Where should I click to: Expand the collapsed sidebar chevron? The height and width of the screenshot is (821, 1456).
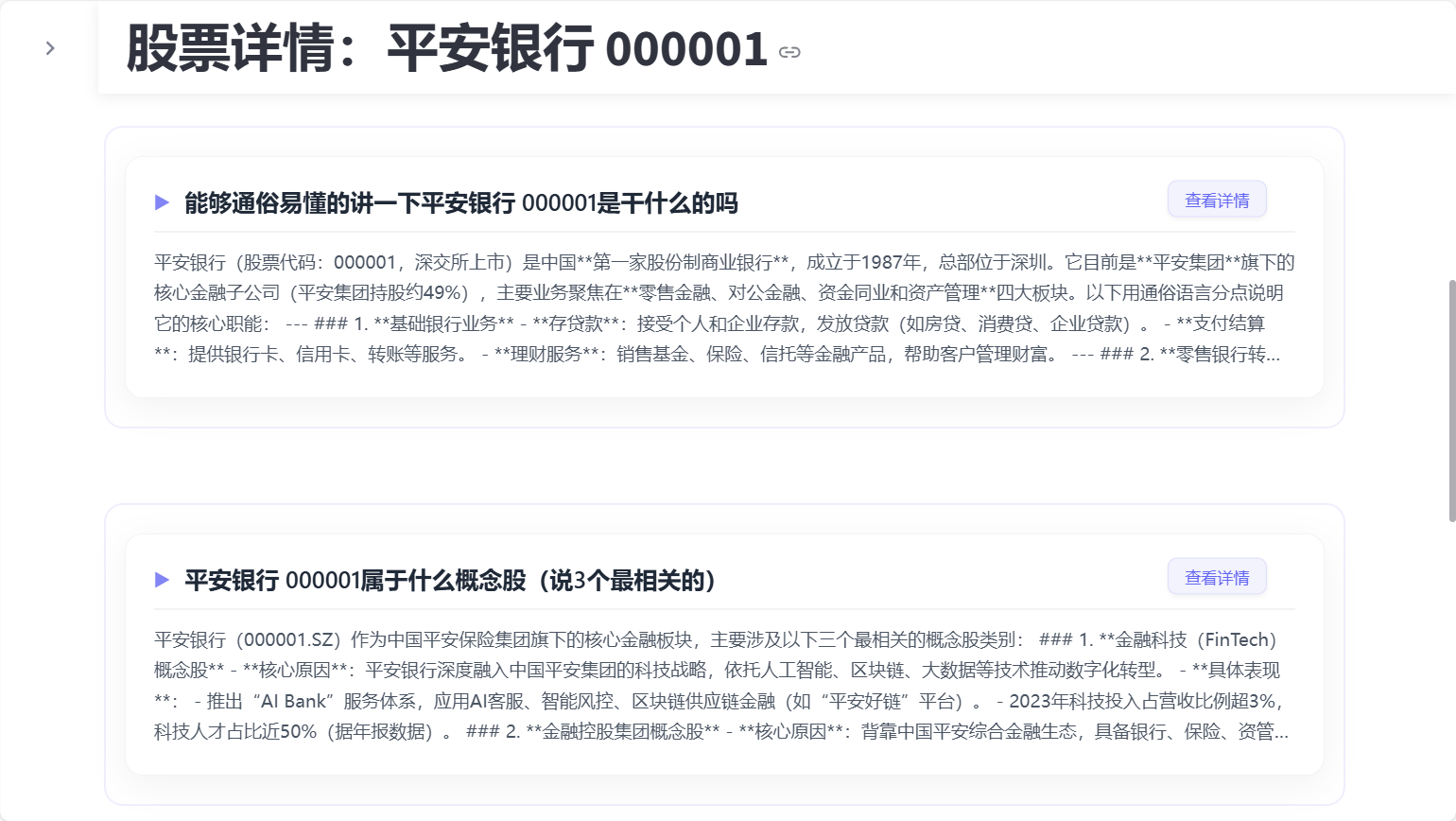(x=50, y=48)
